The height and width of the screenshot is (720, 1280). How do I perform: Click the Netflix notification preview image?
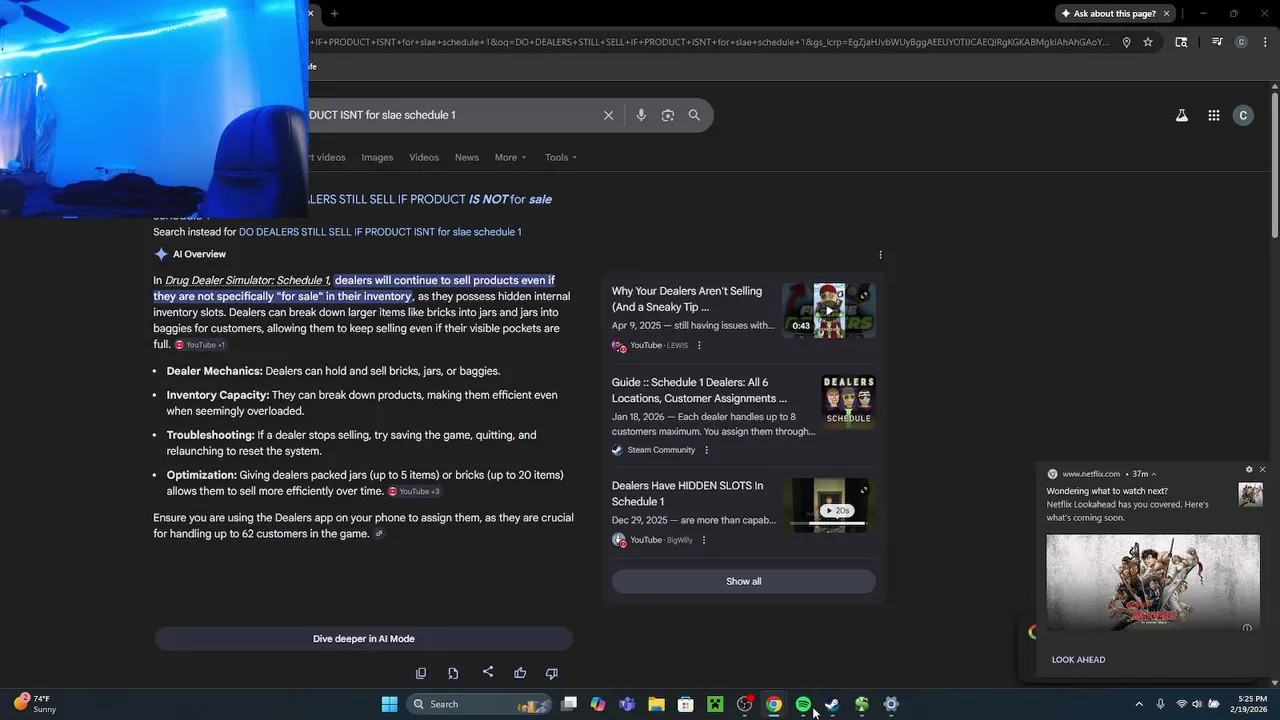1153,582
